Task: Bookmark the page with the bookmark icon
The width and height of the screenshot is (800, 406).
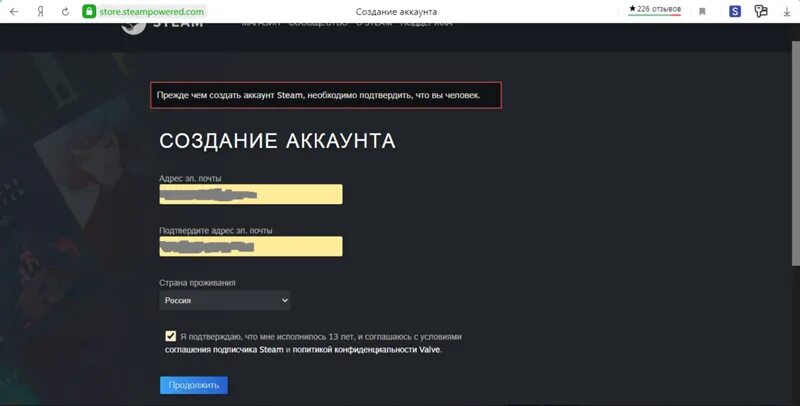Action: pyautogui.click(x=702, y=11)
